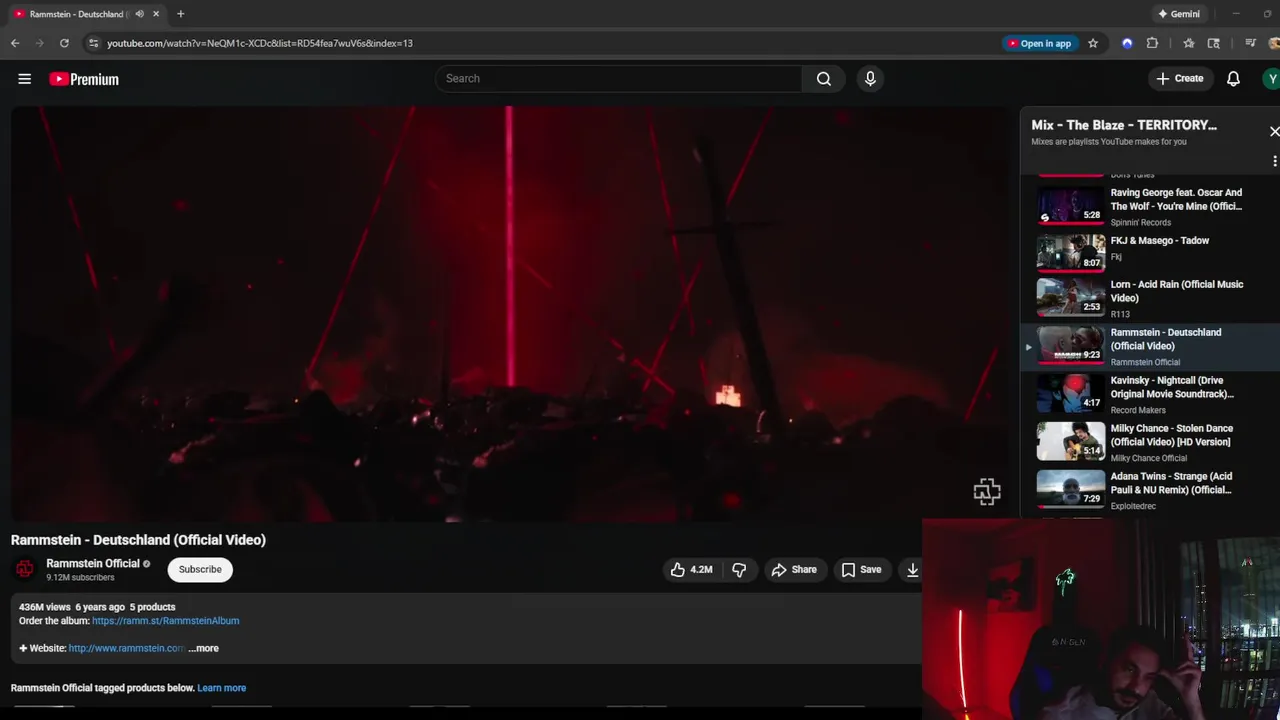Click '9.12M subscribers' text
Image resolution: width=1280 pixels, height=720 pixels.
[x=80, y=578]
